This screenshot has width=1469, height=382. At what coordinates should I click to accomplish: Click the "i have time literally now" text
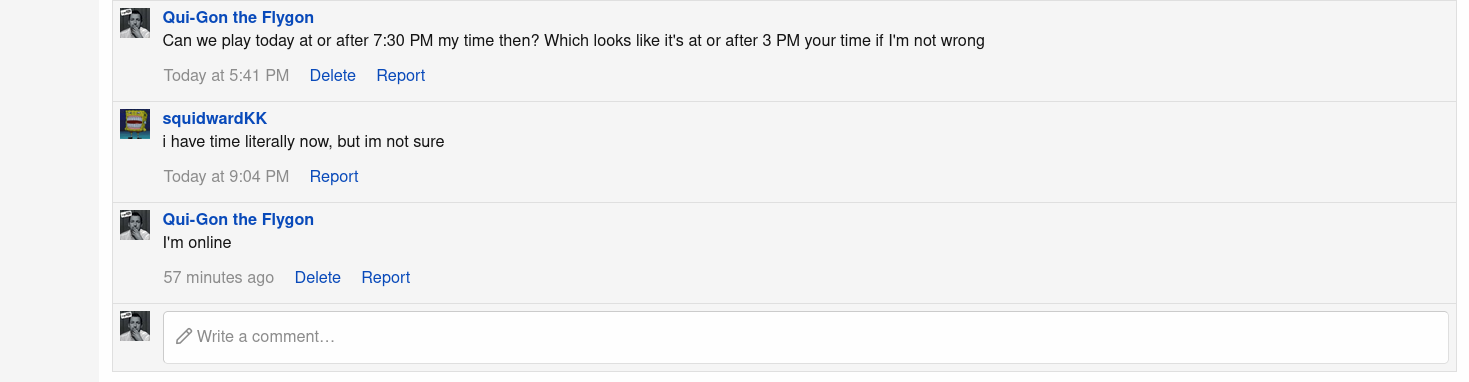click(304, 141)
